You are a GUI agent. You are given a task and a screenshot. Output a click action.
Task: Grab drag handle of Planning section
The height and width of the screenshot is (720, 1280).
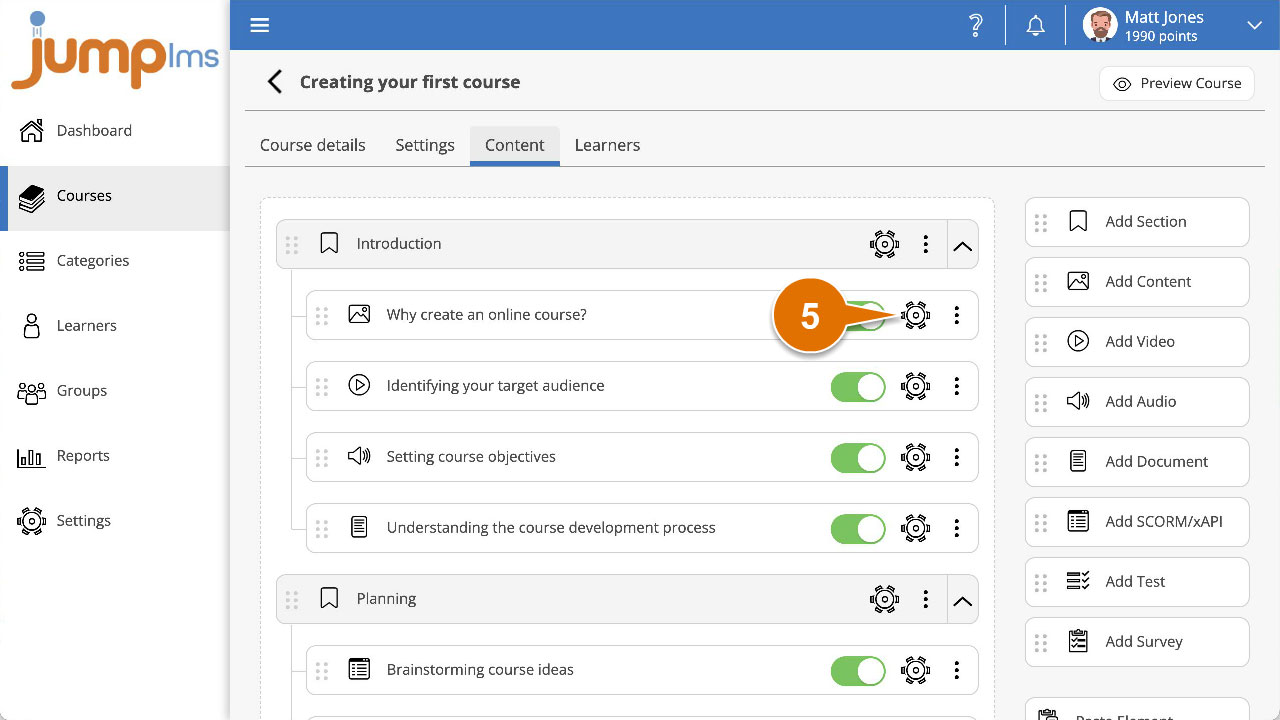[x=292, y=600]
